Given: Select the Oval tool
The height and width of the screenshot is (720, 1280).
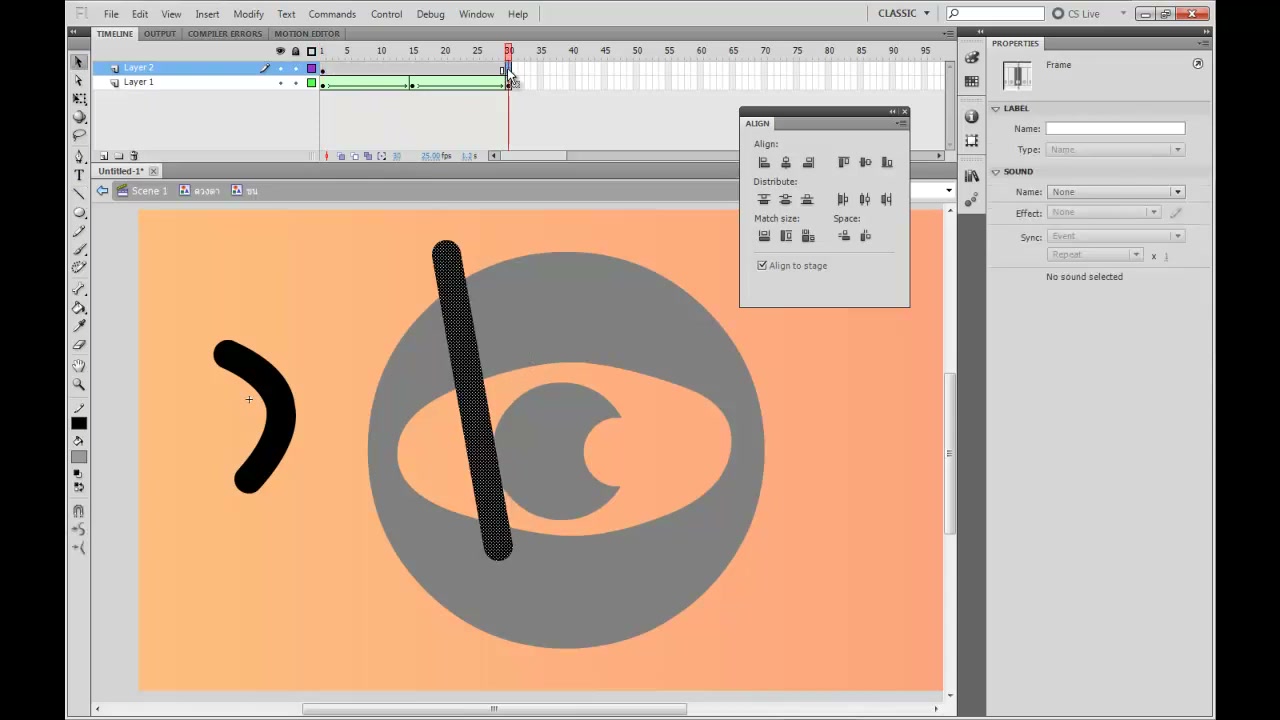Looking at the screenshot, I should 79,213.
